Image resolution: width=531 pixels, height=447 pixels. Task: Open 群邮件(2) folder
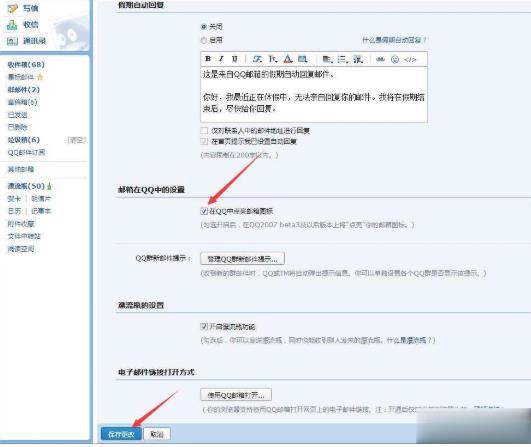(x=24, y=89)
